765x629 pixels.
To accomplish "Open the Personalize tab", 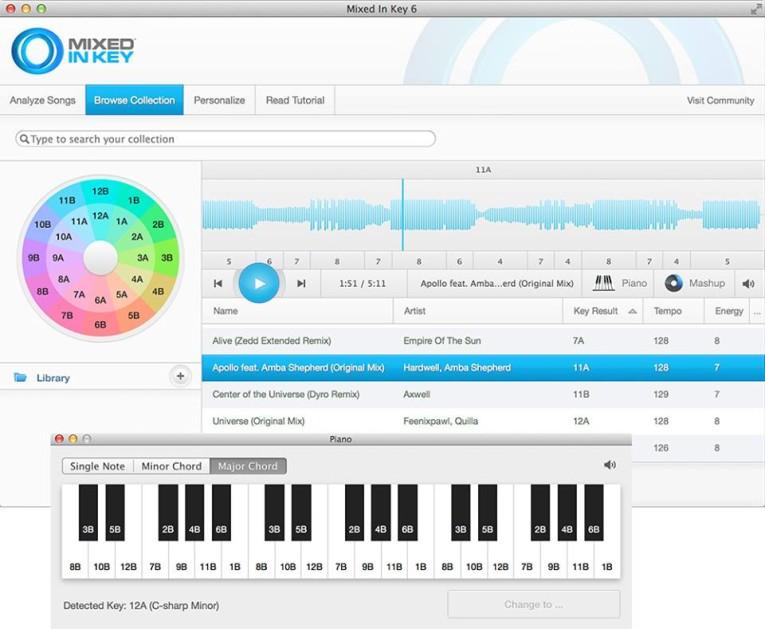I will (219, 100).
